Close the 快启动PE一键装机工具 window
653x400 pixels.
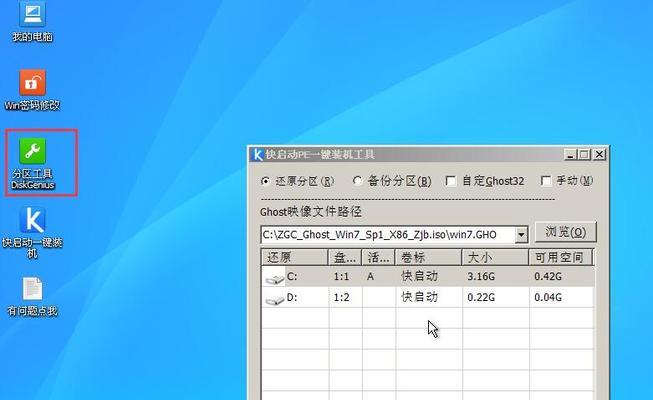(599, 155)
